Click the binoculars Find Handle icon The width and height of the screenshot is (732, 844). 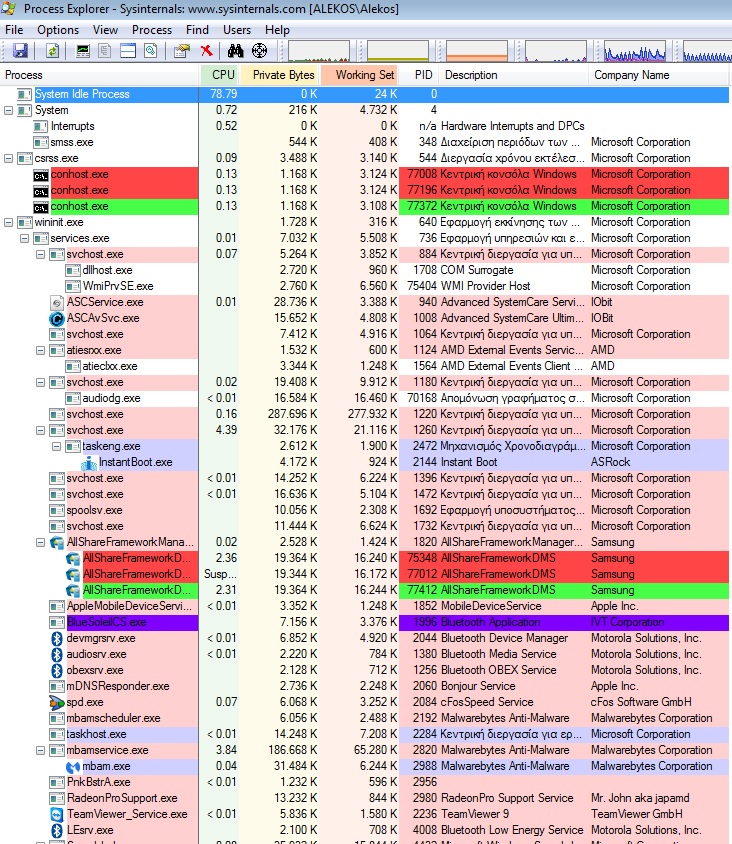pyautogui.click(x=235, y=51)
